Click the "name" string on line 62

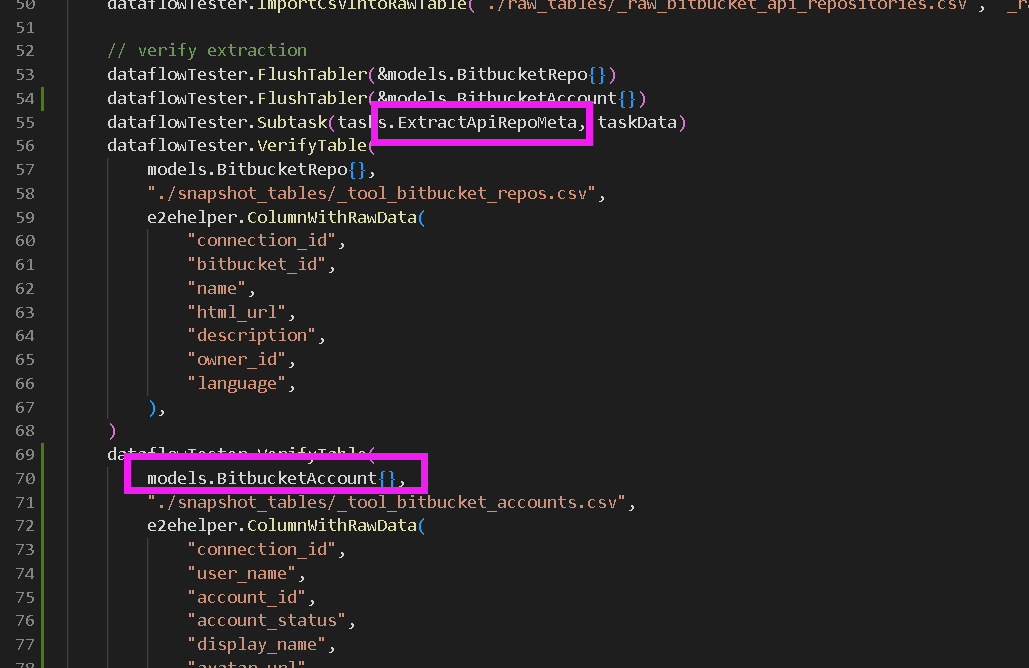click(x=217, y=289)
